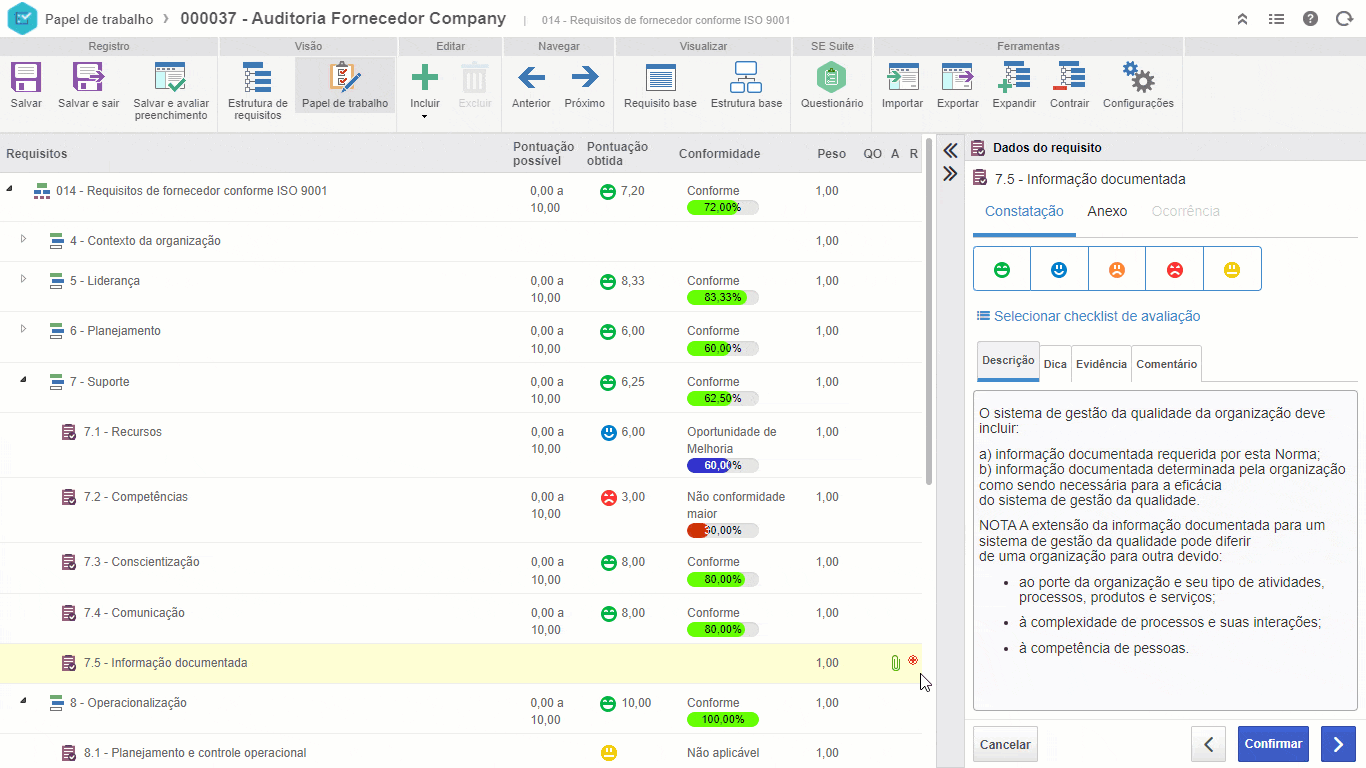The height and width of the screenshot is (768, 1366).
Task: Collapse the right panel with double left chevron
Action: click(950, 150)
